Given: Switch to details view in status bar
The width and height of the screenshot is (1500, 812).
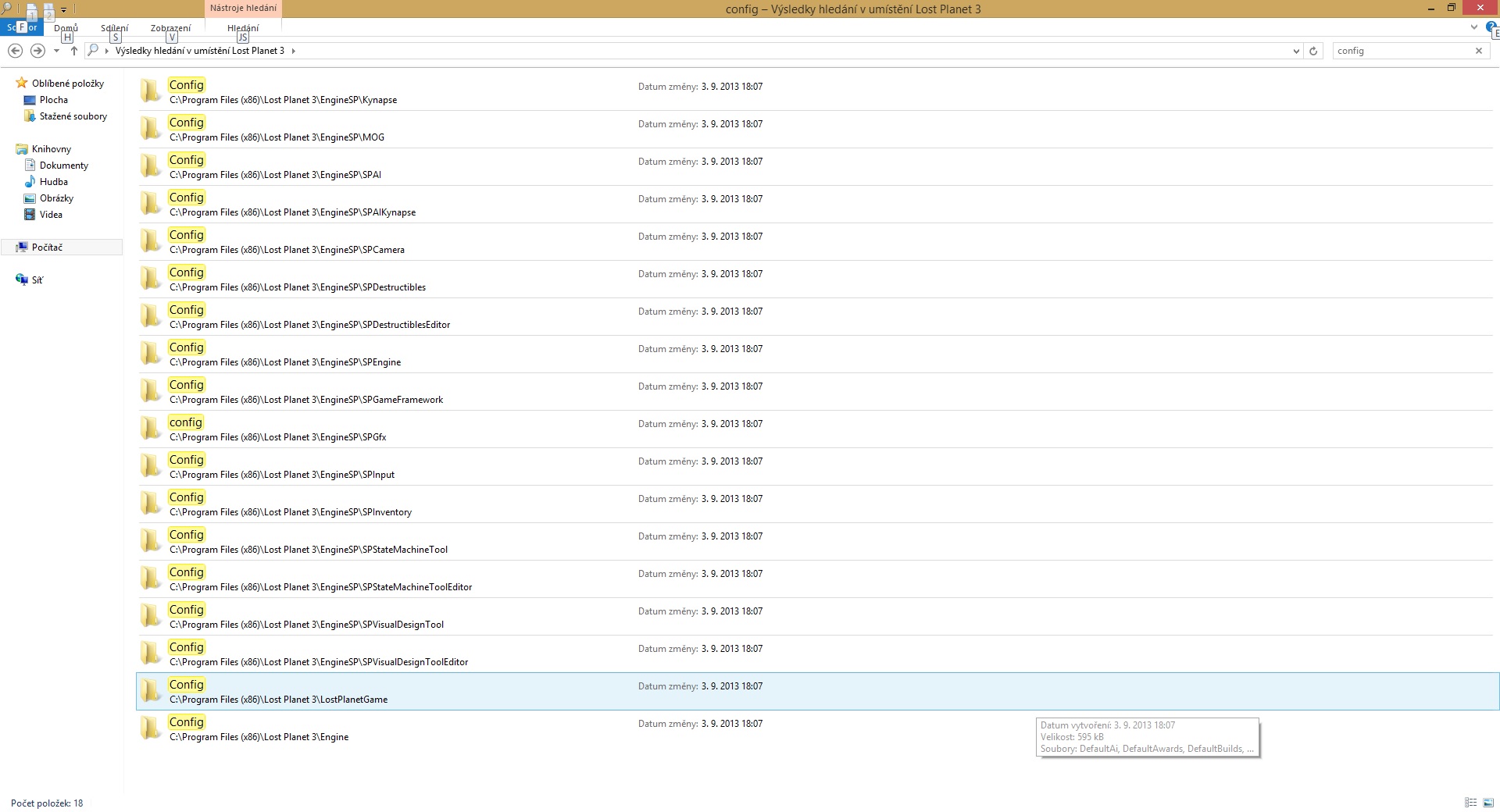Looking at the screenshot, I should [1470, 803].
